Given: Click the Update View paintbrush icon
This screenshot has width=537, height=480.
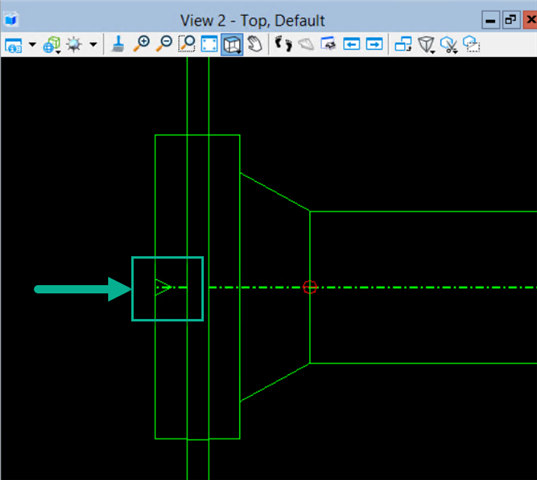Looking at the screenshot, I should (118, 44).
